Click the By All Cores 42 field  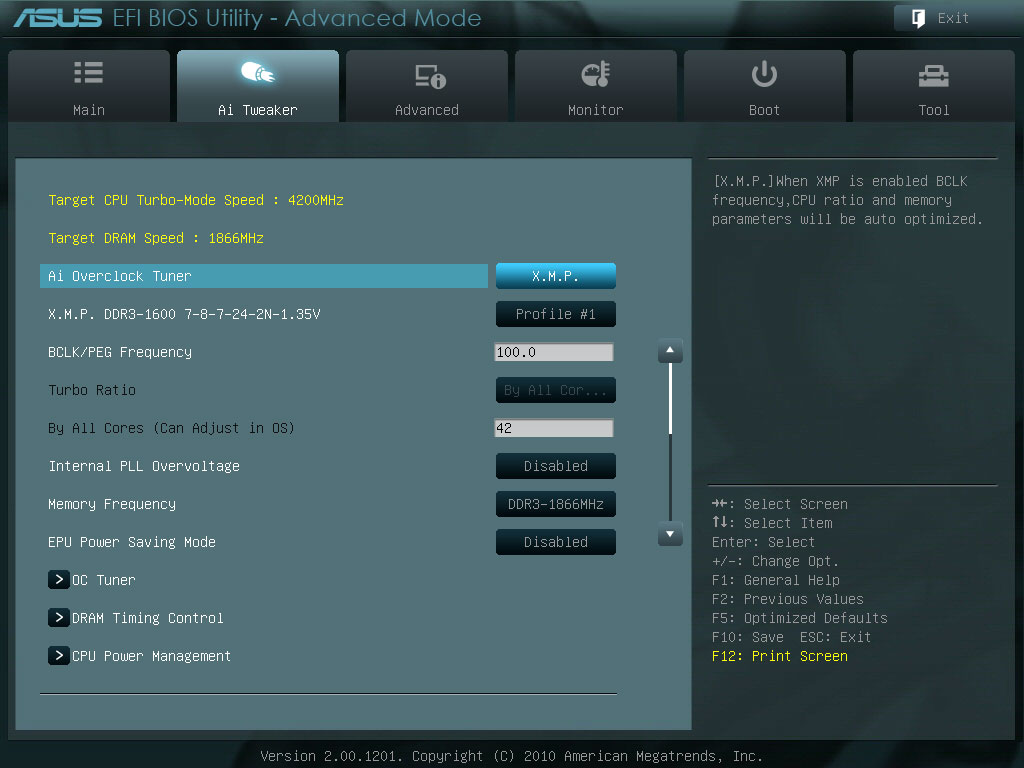(554, 428)
